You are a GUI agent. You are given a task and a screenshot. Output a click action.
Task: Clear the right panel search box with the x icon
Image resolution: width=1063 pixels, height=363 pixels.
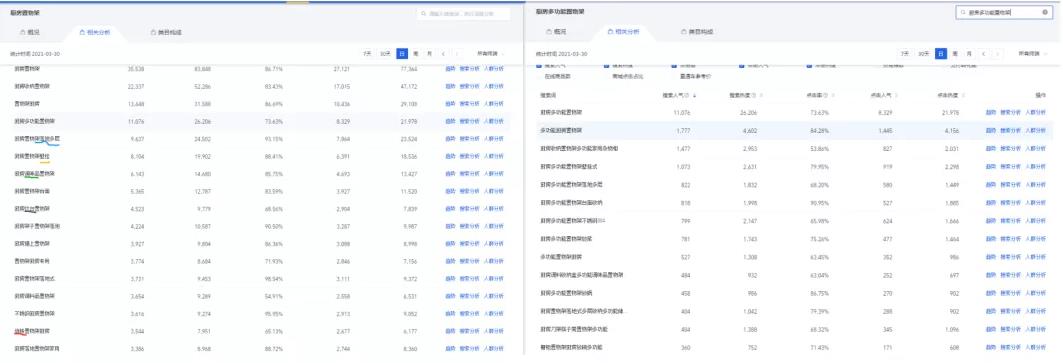1045,13
